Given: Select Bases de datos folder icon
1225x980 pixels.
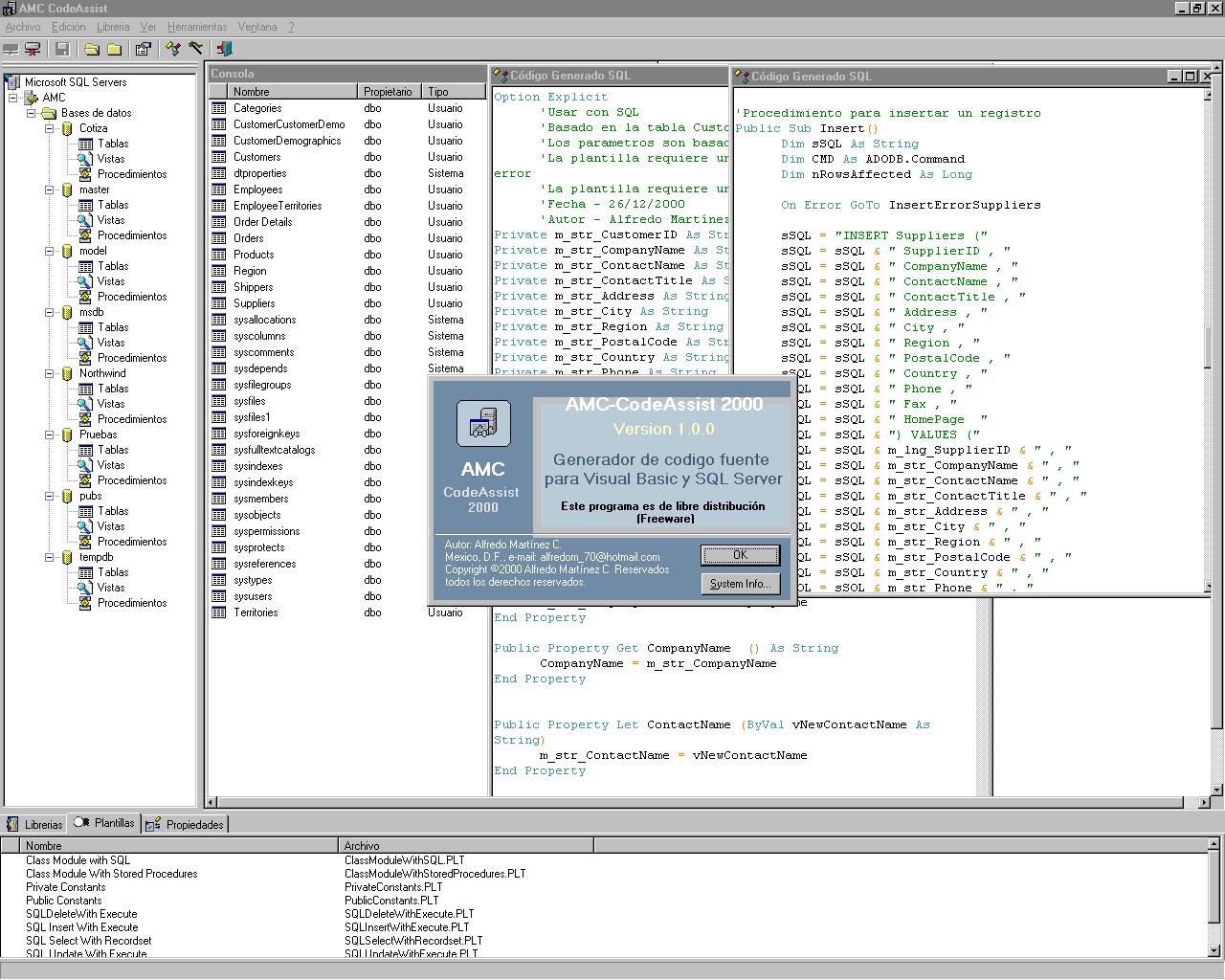Looking at the screenshot, I should point(49,113).
